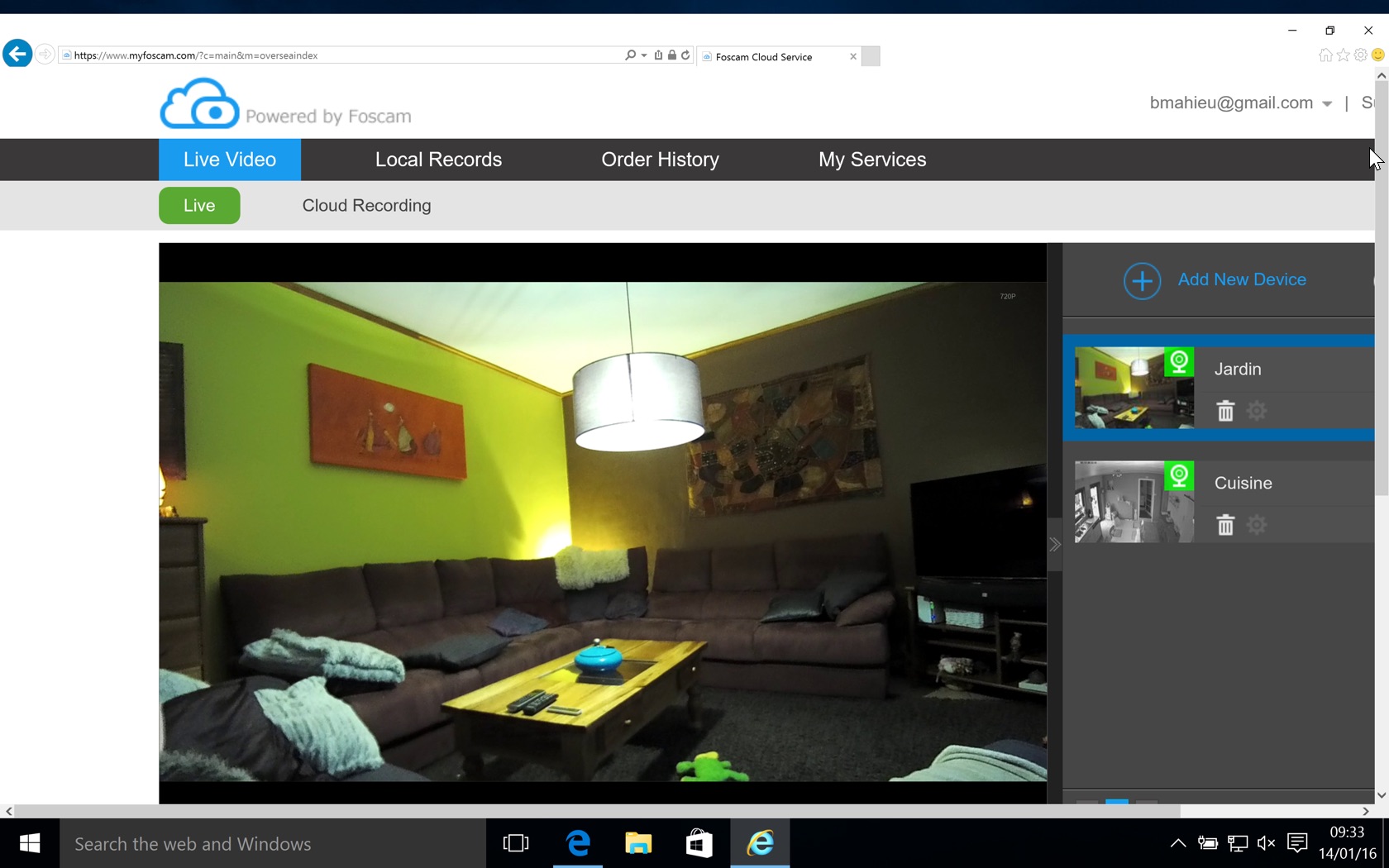Expand the bmahieu@gmail.com account dropdown

pyautogui.click(x=1327, y=104)
